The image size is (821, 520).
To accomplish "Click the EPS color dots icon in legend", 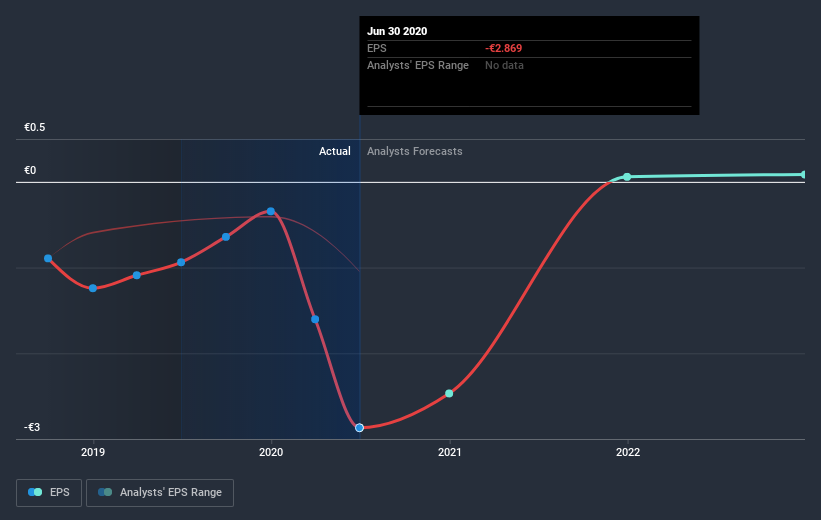I will click(35, 492).
